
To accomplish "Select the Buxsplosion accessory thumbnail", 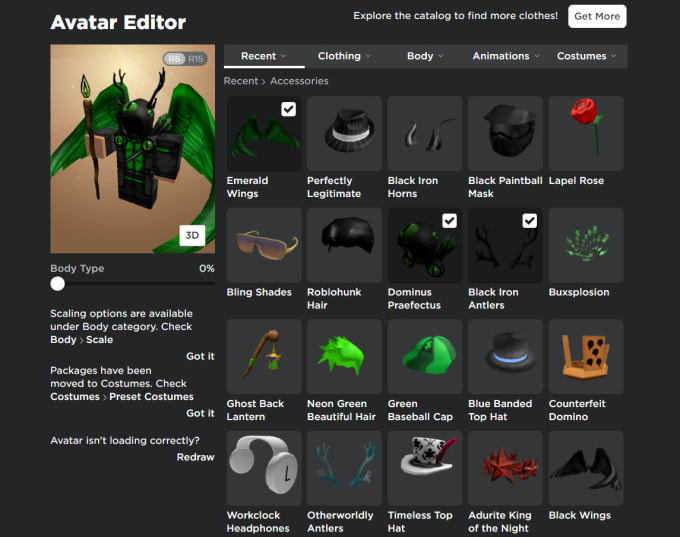I will (586, 245).
